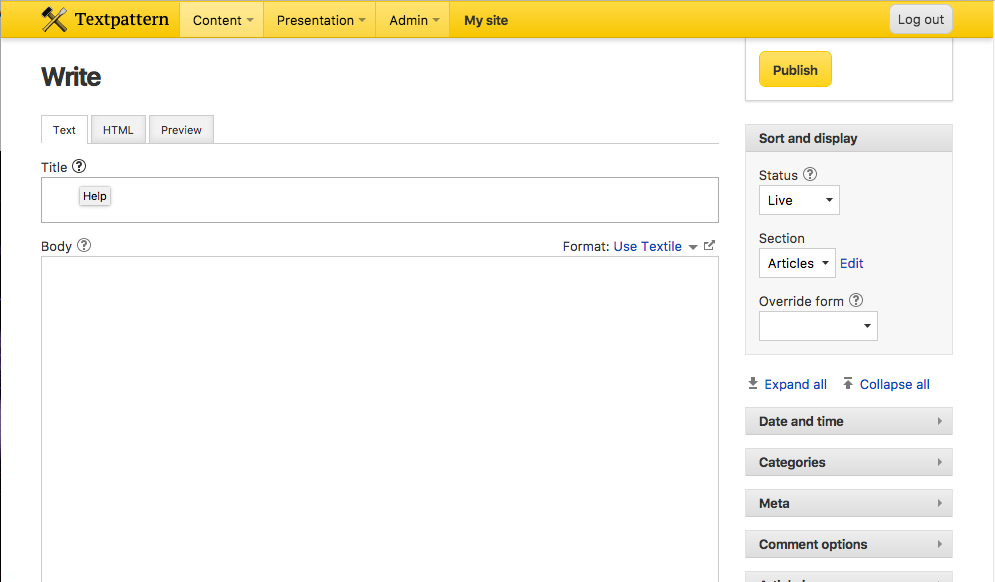Click Edit next to Section
This screenshot has width=995, height=582.
[x=851, y=262]
